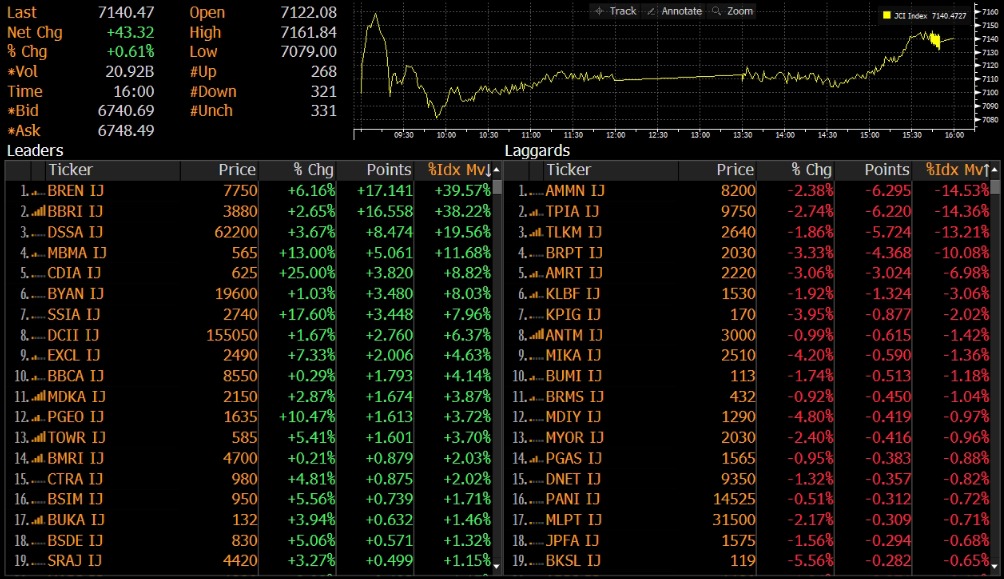Select BKSL IJ ticker row
Screen dimensions: 1004x579
tap(748, 560)
